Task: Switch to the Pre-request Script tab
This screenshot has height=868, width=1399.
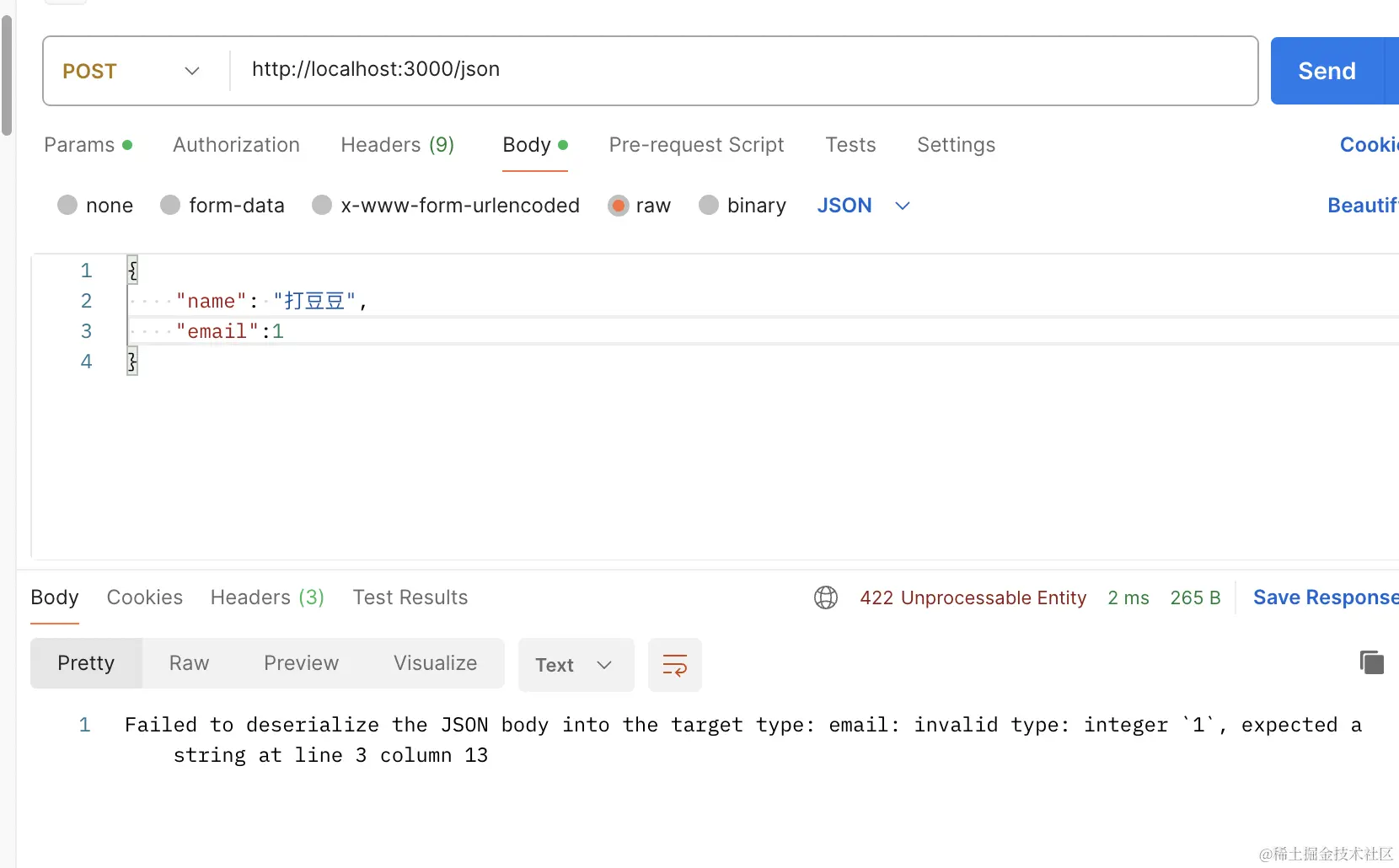Action: click(x=696, y=145)
